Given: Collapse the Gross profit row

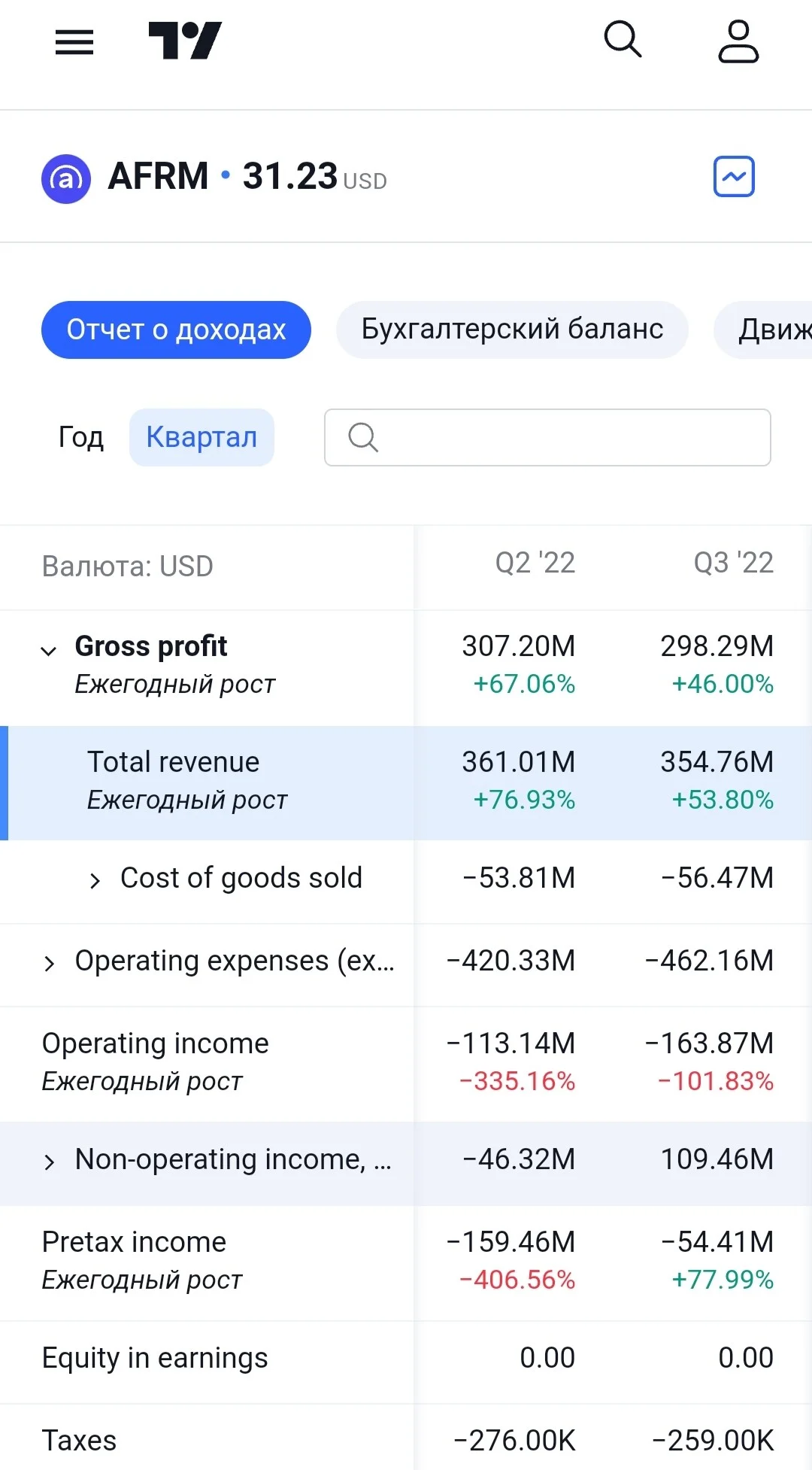Looking at the screenshot, I should pyautogui.click(x=48, y=651).
